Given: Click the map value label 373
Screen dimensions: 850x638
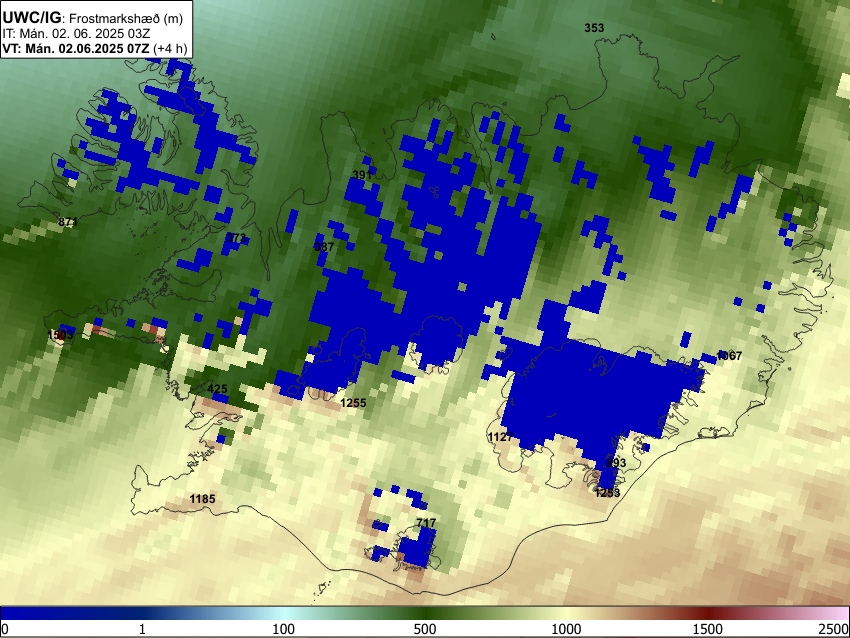Looking at the screenshot, I should point(236,238).
